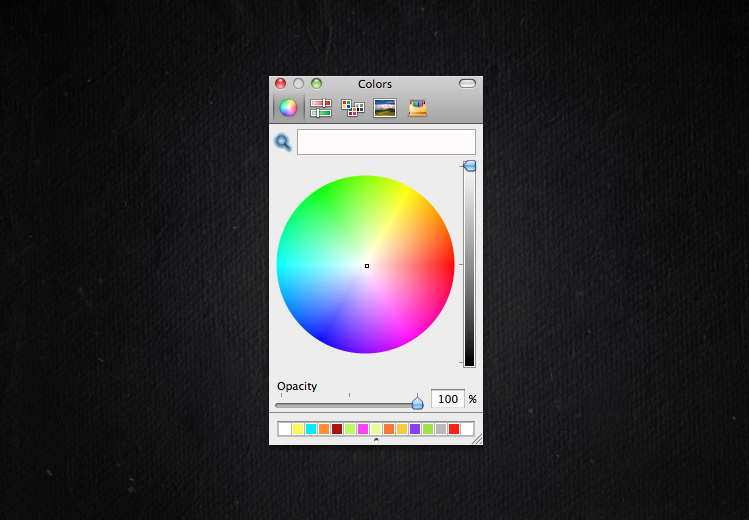Click the center of the color wheel
This screenshot has height=520, width=749.
pyautogui.click(x=367, y=266)
